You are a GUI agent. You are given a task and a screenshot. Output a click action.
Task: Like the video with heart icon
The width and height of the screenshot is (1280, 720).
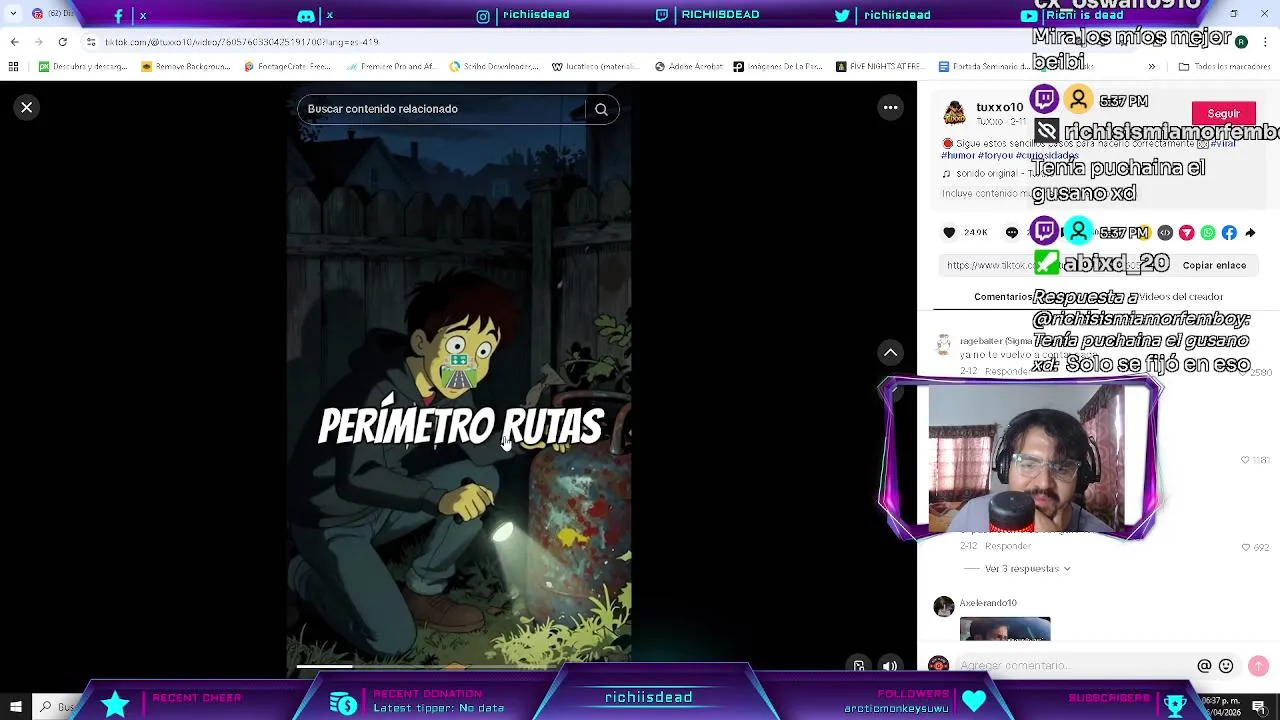coord(949,232)
